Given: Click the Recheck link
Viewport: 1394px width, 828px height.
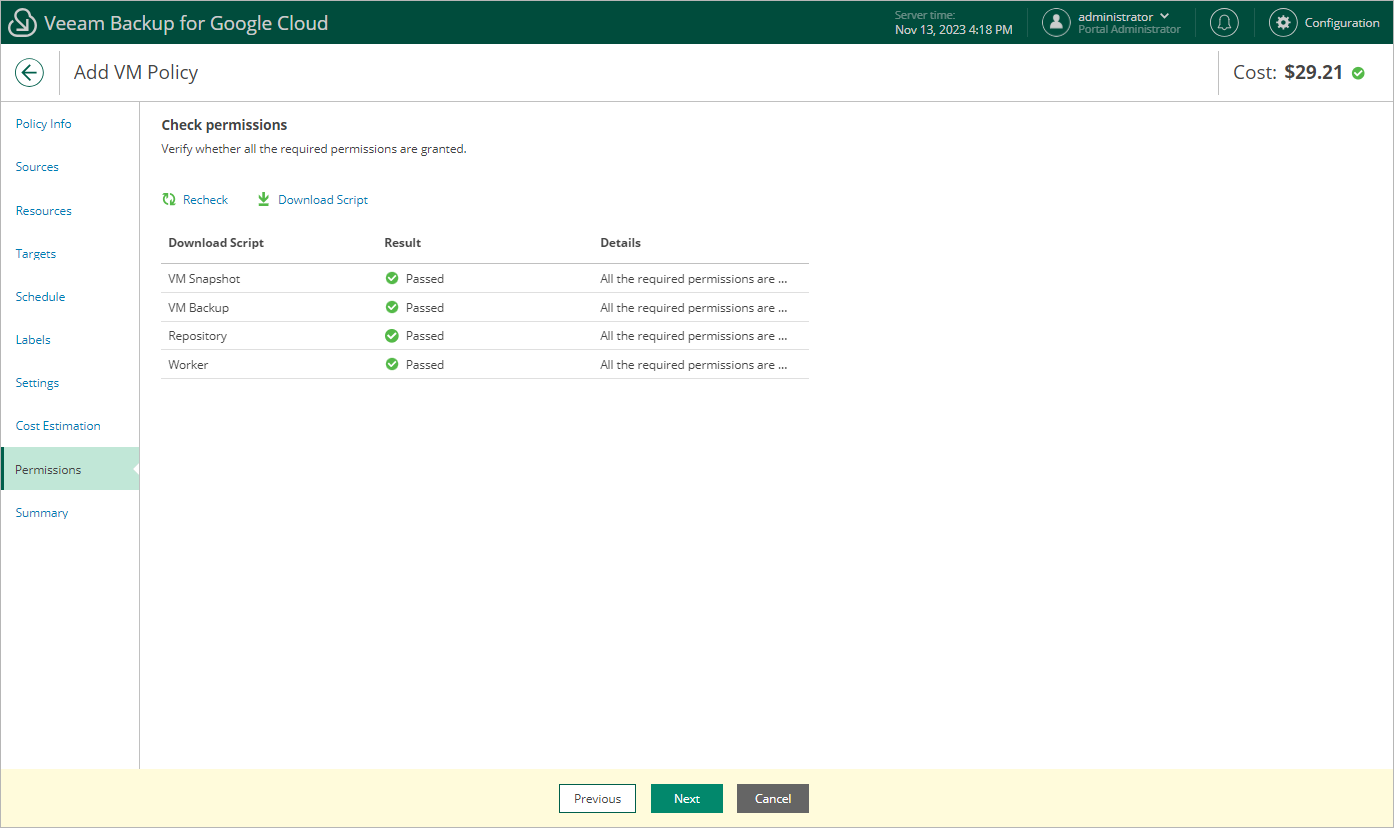Looking at the screenshot, I should (x=205, y=200).
